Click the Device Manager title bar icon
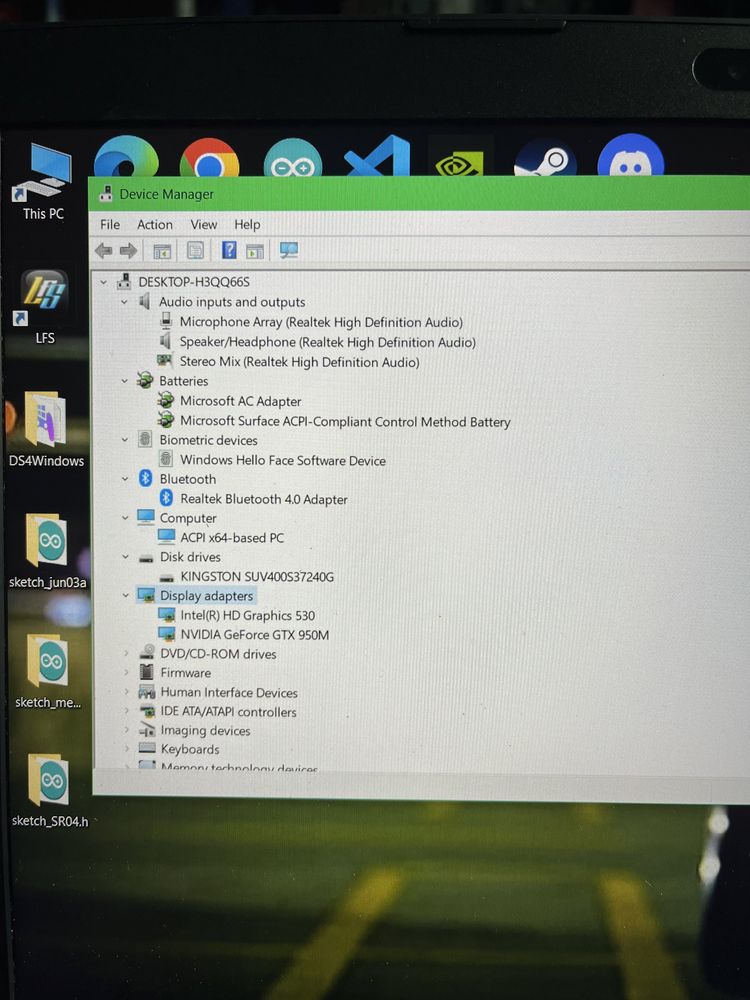 (x=106, y=194)
